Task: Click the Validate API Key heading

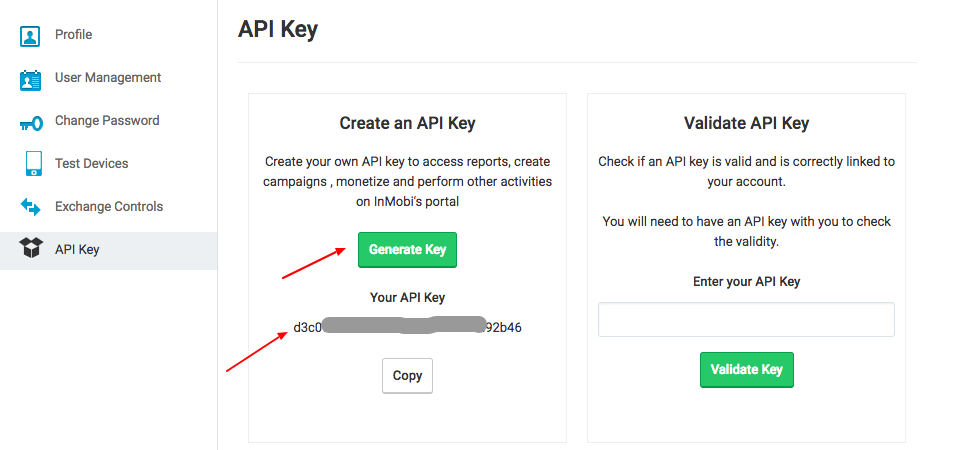Action: click(x=746, y=123)
